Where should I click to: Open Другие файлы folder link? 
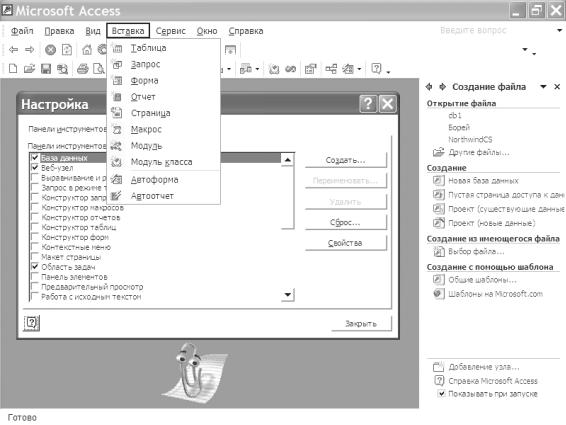479,152
